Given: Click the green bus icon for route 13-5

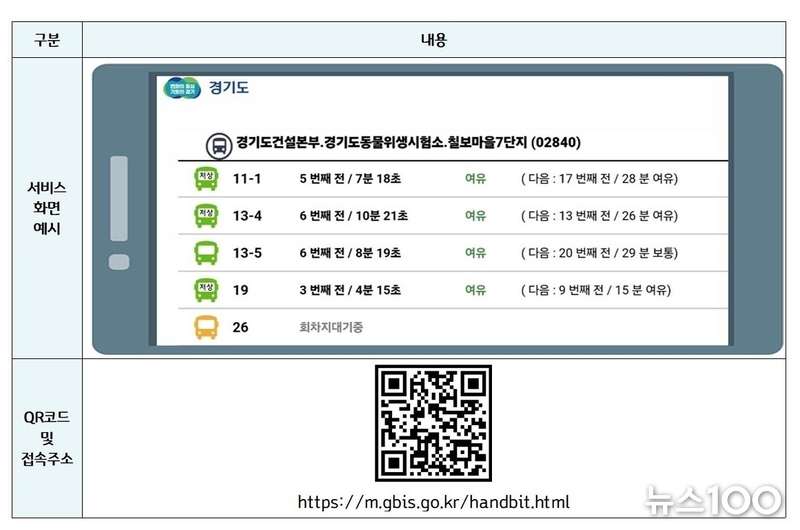Looking at the screenshot, I should point(206,253).
